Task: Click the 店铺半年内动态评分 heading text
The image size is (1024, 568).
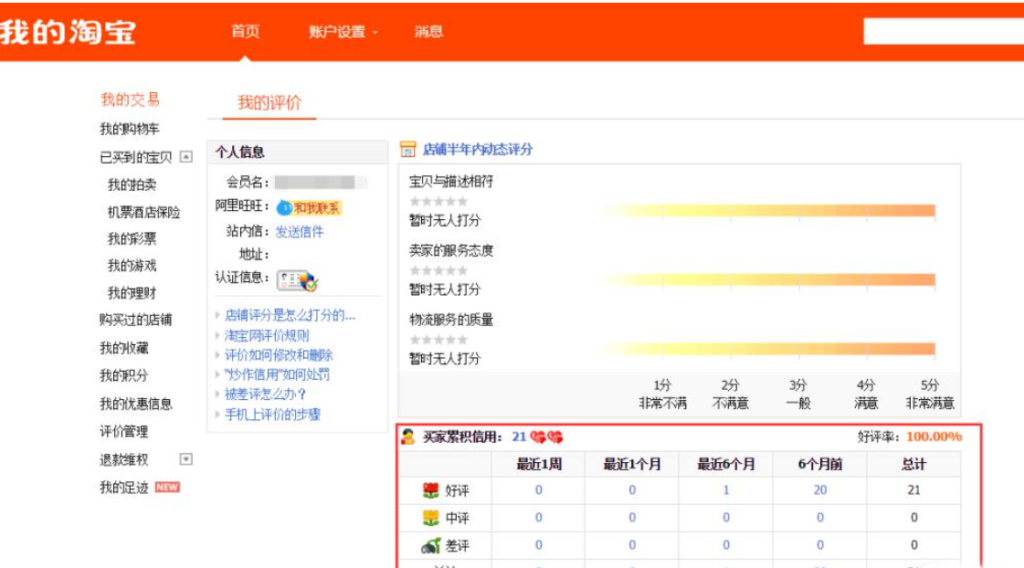Action: tap(477, 150)
